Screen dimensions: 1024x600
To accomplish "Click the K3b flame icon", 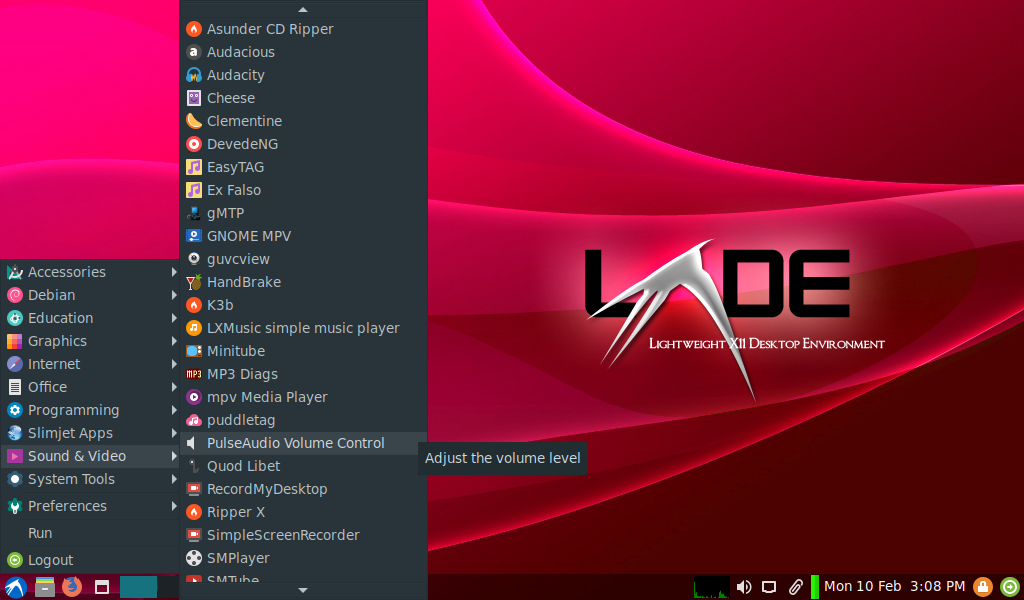I will pos(194,305).
